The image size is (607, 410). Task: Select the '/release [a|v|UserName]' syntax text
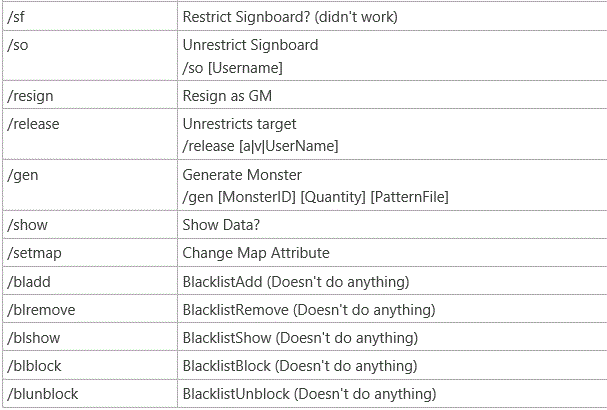click(x=261, y=146)
